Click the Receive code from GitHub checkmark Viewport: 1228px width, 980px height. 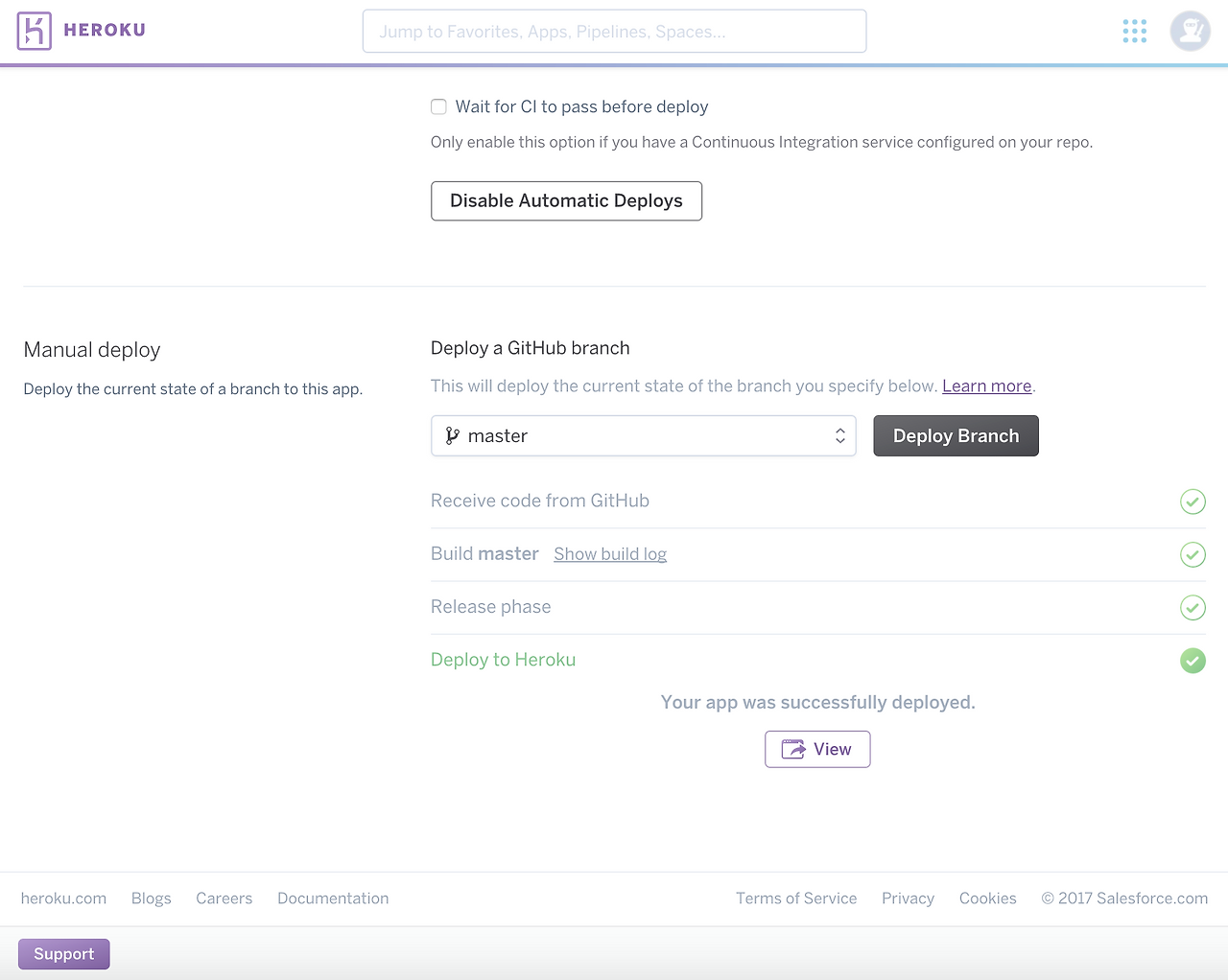click(1193, 502)
